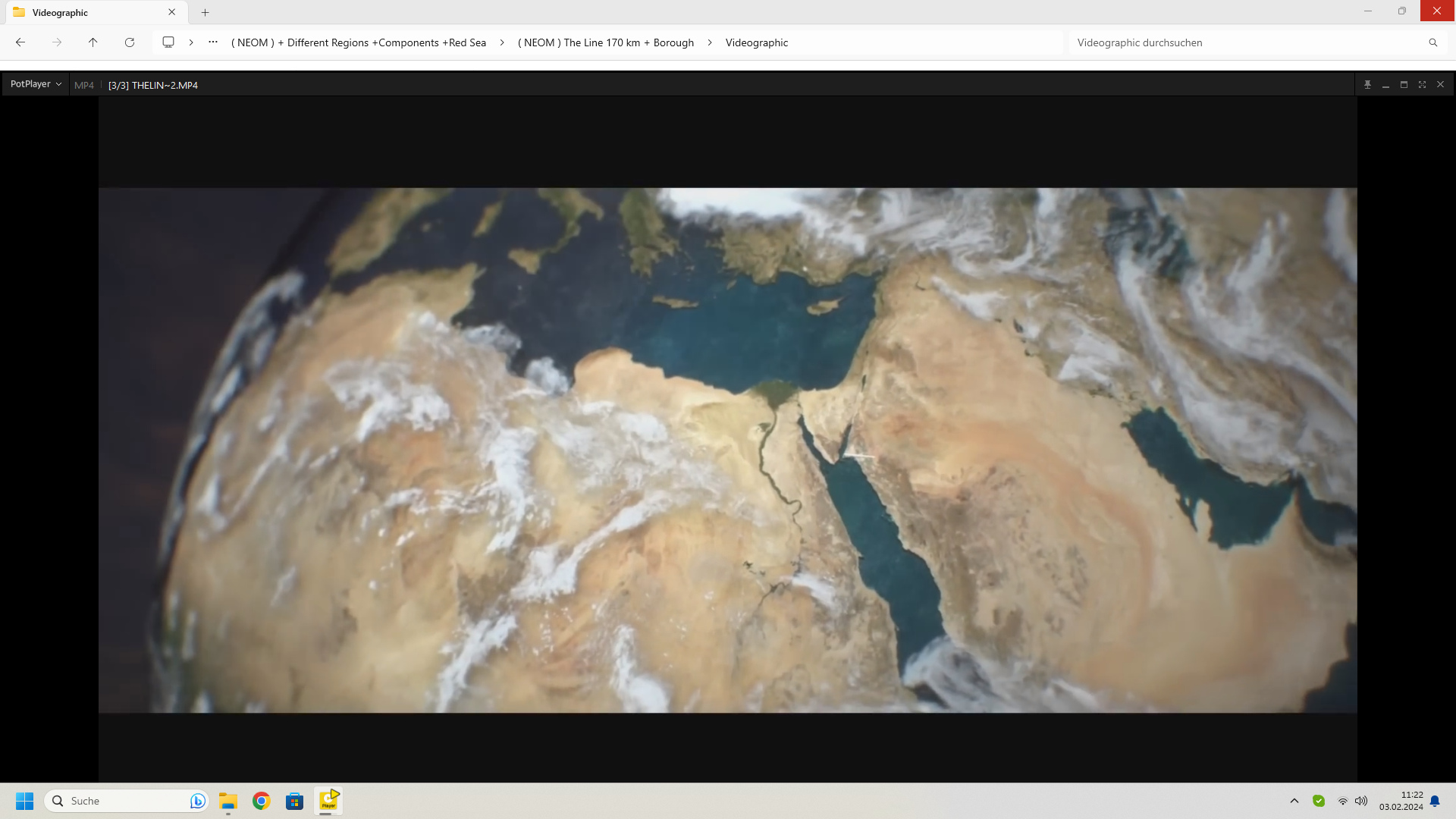
Task: Refresh the Videographic folder
Action: (130, 42)
